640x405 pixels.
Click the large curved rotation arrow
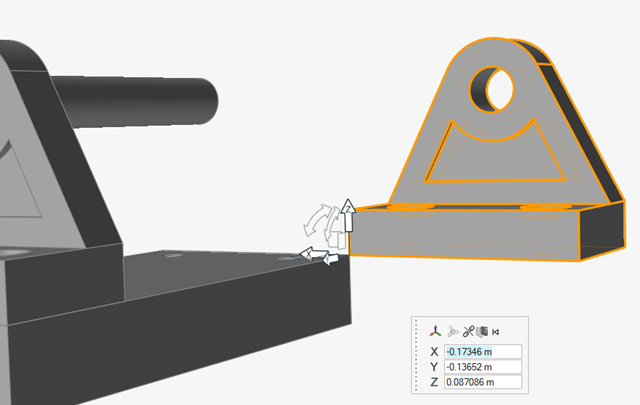click(318, 218)
